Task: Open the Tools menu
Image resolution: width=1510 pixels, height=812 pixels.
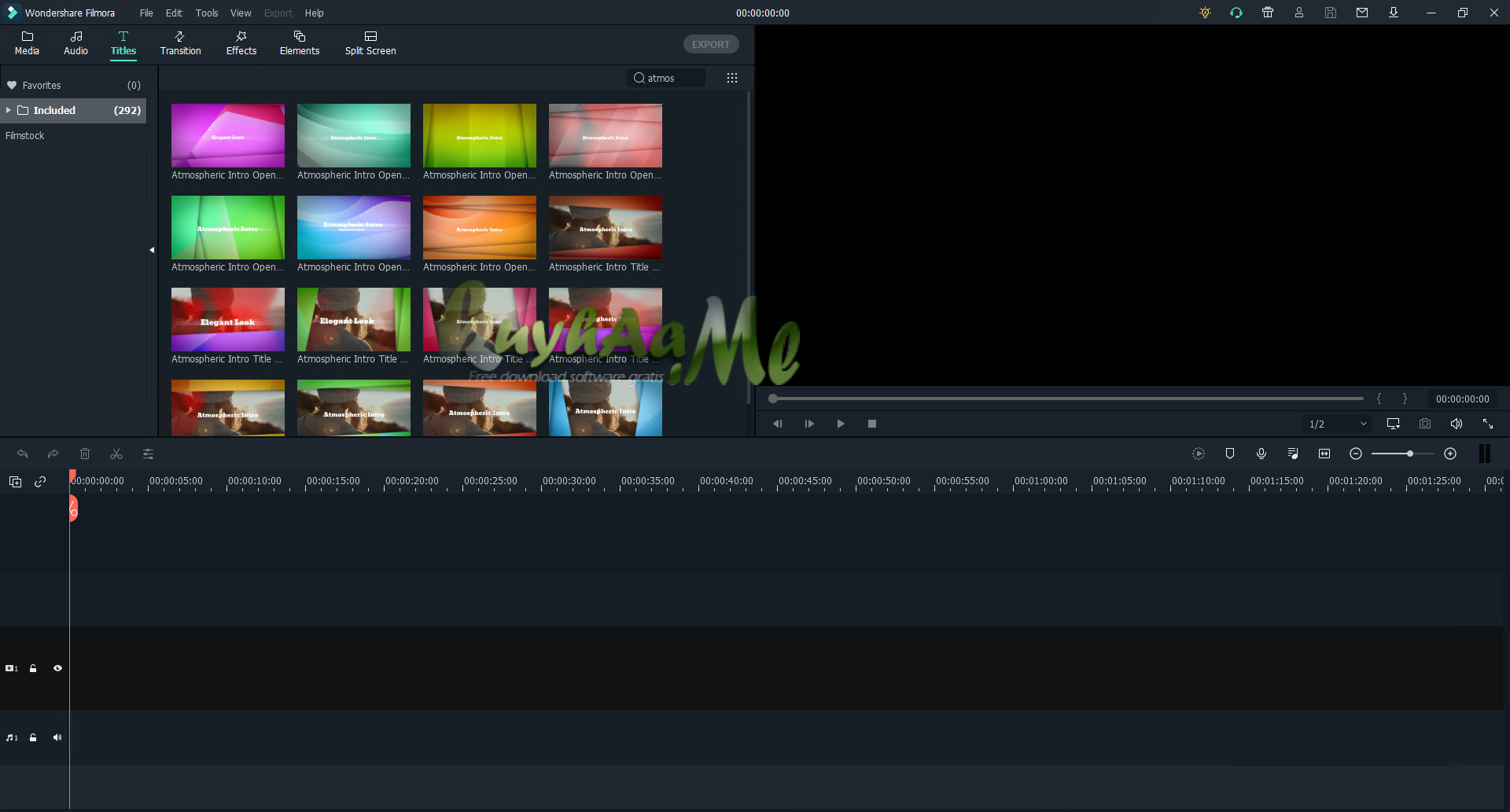Action: 207,13
